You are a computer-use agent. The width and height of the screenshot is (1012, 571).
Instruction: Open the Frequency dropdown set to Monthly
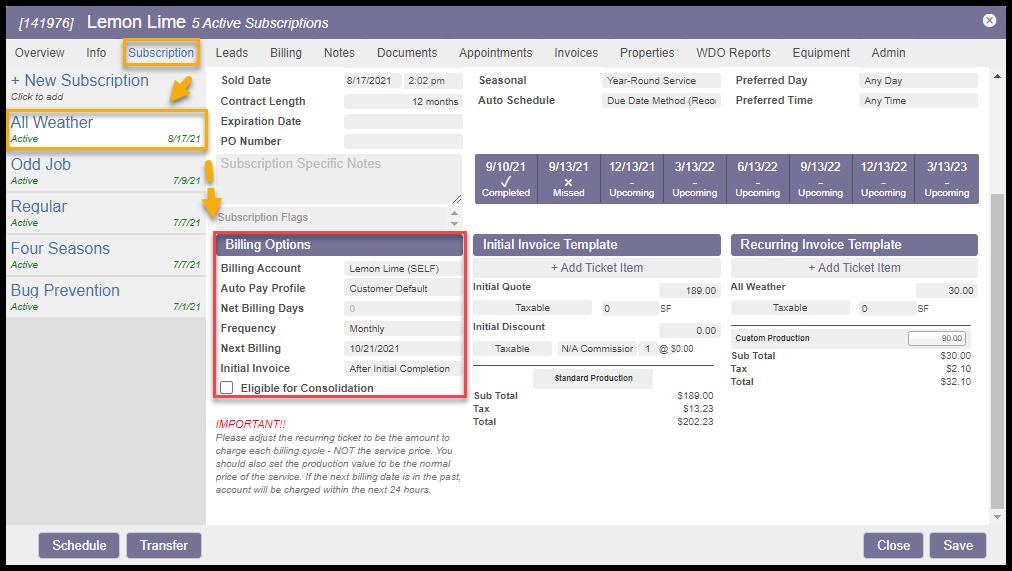pyautogui.click(x=403, y=329)
